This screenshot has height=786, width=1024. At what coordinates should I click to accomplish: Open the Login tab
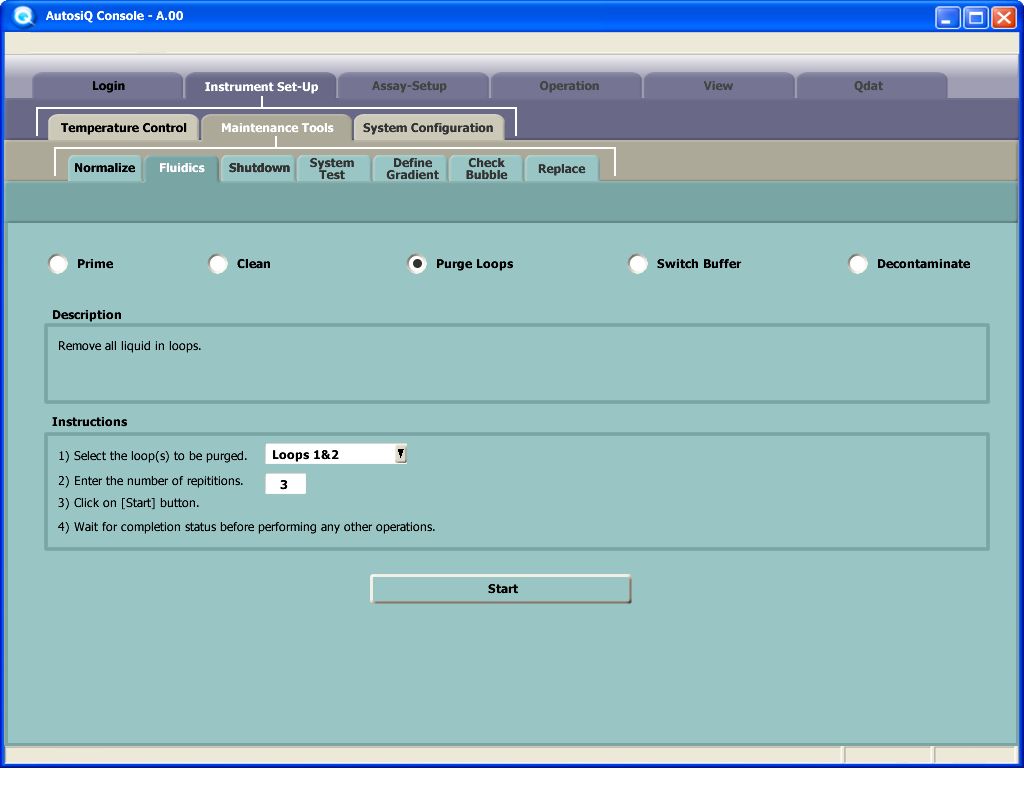pos(108,86)
